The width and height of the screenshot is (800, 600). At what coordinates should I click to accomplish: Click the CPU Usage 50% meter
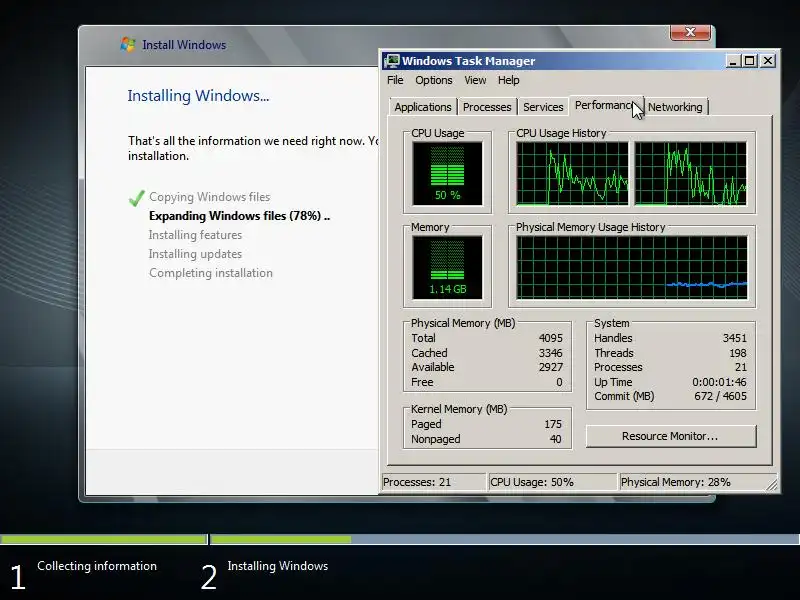(x=447, y=173)
